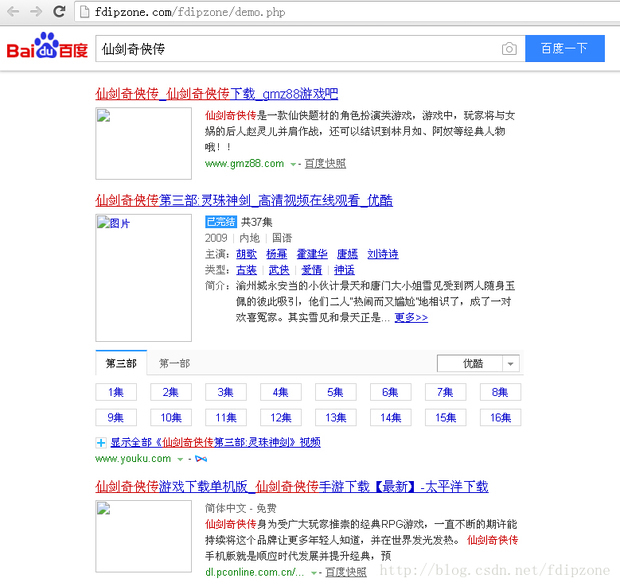620x586 pixels.
Task: Open 百度快照 for pconline result
Action: point(346,572)
